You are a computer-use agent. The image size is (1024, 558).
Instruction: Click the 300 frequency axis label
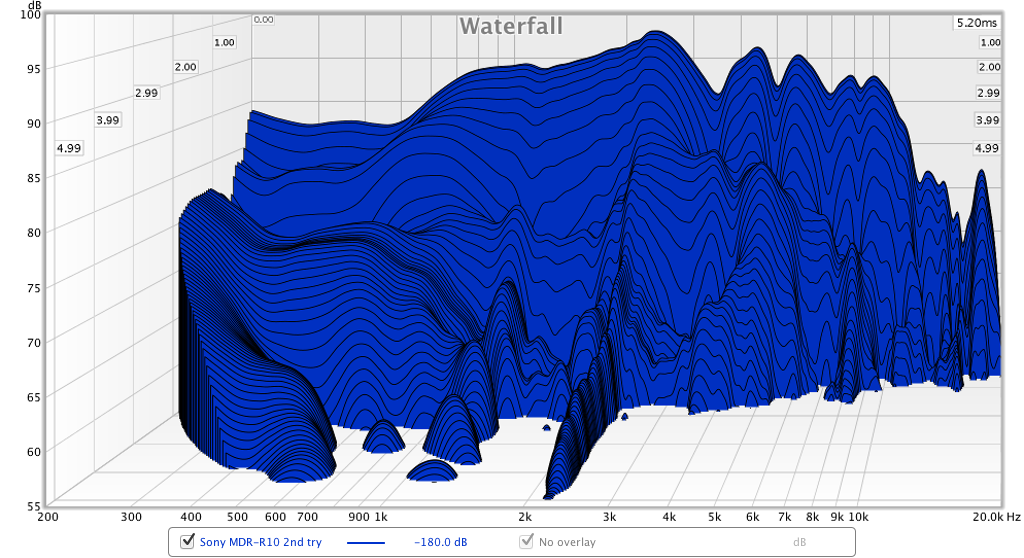coord(131,517)
